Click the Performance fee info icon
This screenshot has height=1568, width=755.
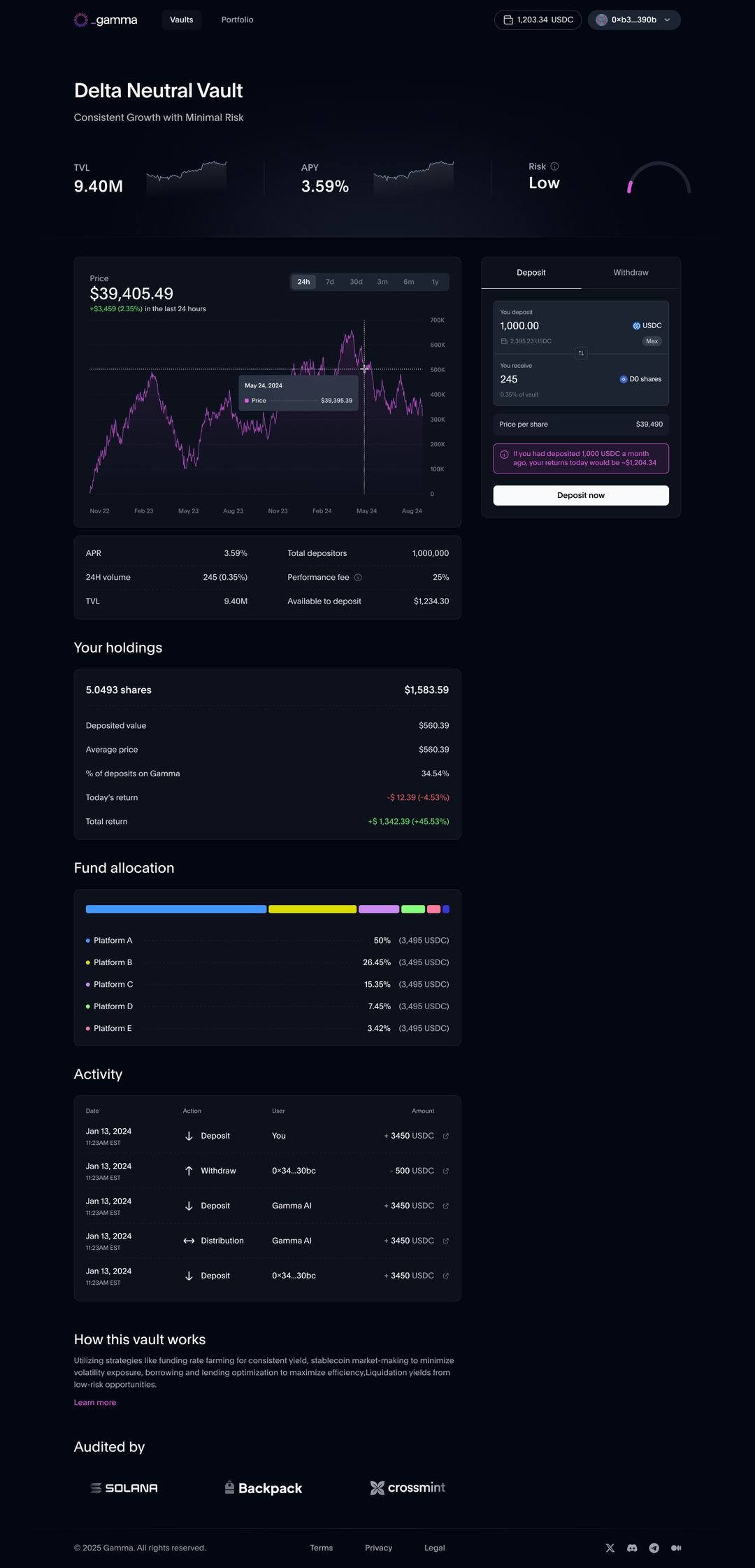(358, 578)
